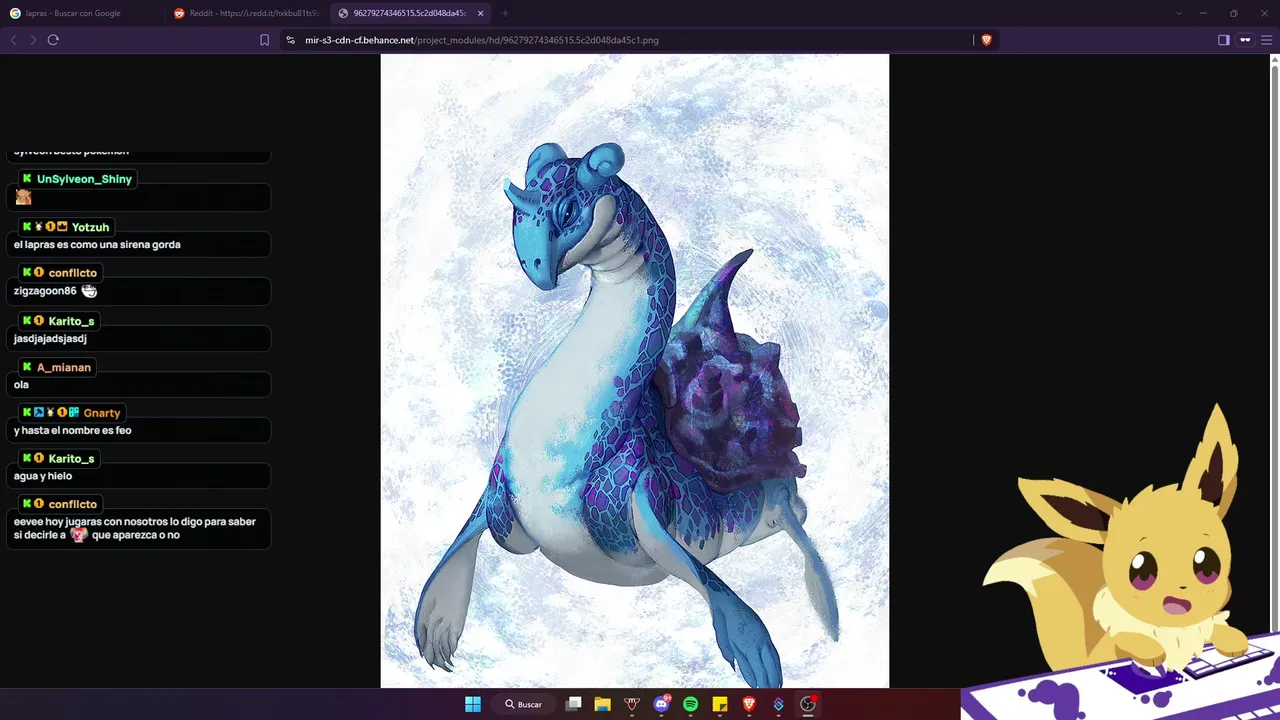1280x720 pixels.
Task: Open Sticky Notes from the taskbar
Action: click(x=719, y=704)
